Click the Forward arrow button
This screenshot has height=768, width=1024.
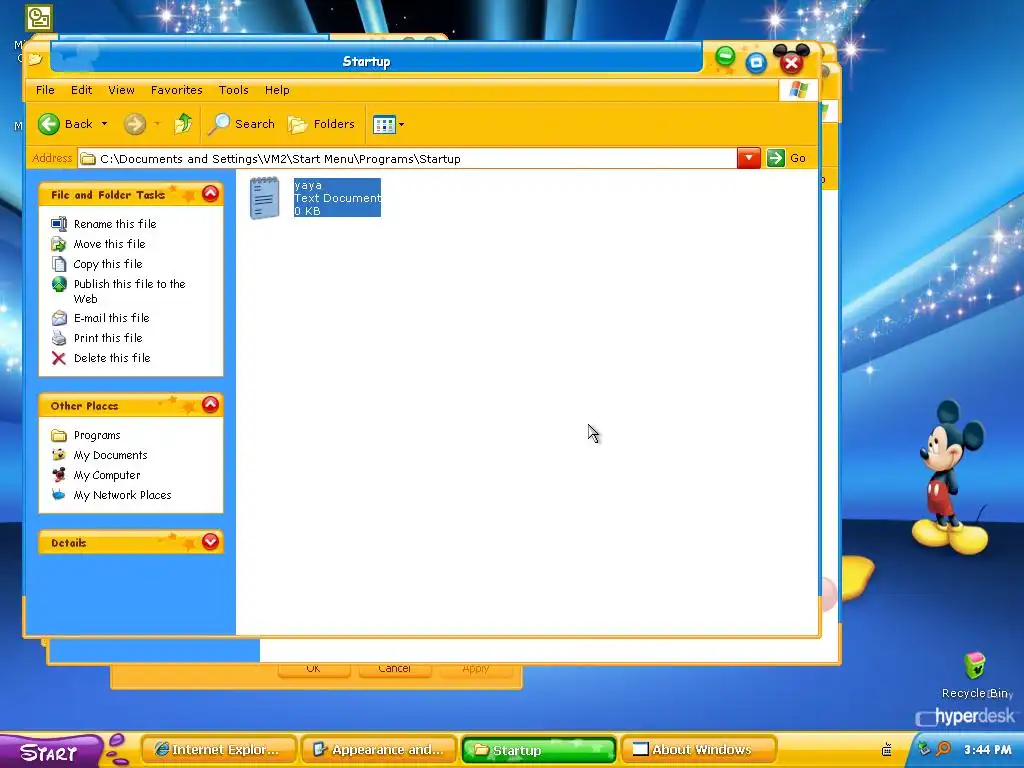point(135,124)
